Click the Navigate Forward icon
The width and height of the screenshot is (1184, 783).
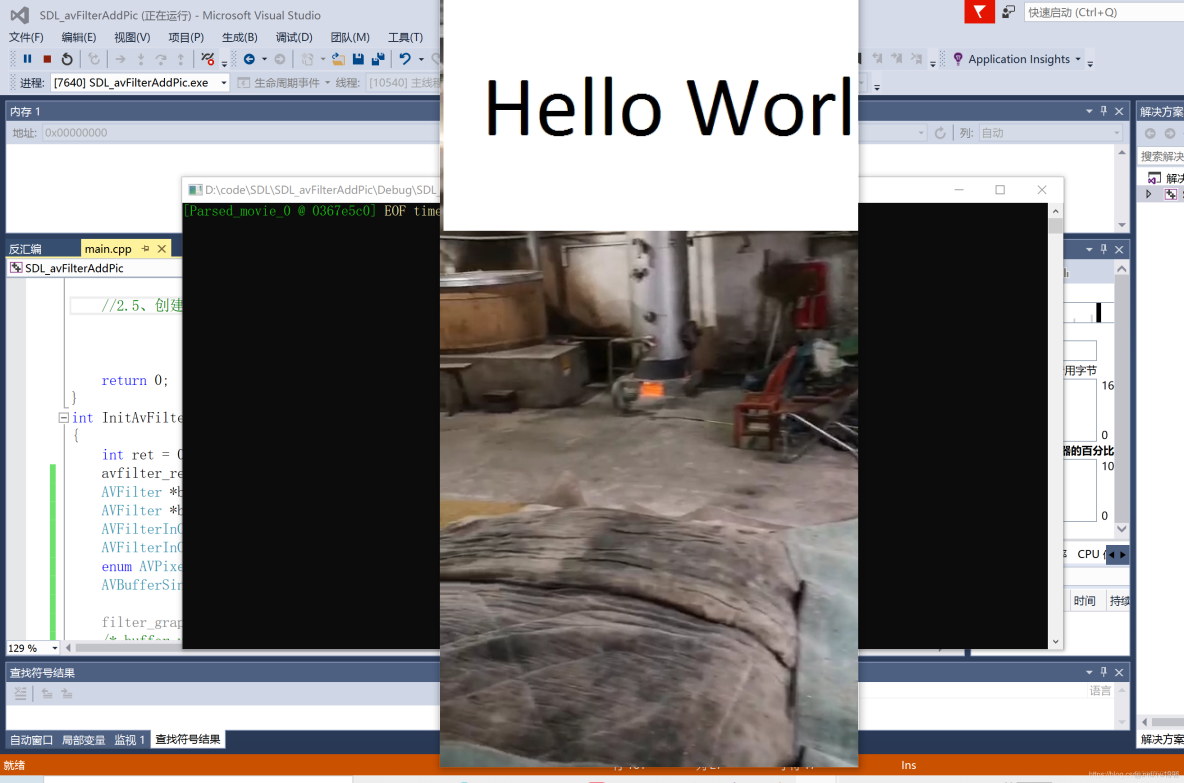(280, 59)
